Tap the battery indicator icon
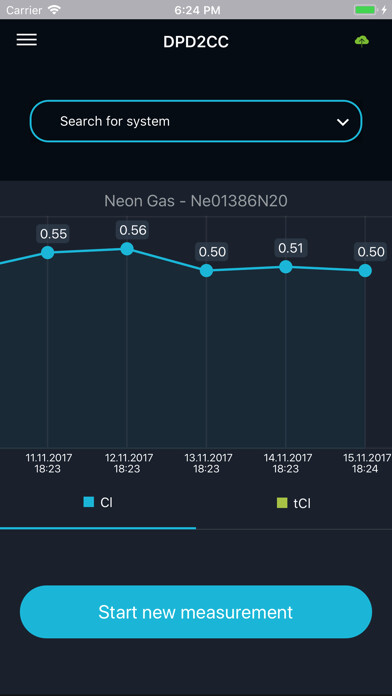 [x=367, y=10]
